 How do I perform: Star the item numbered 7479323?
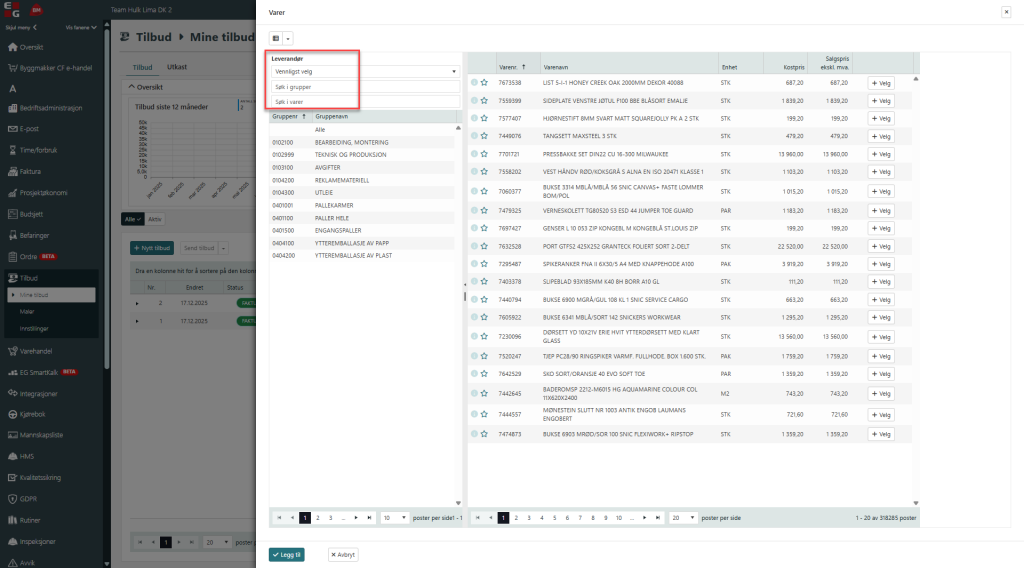click(485, 211)
